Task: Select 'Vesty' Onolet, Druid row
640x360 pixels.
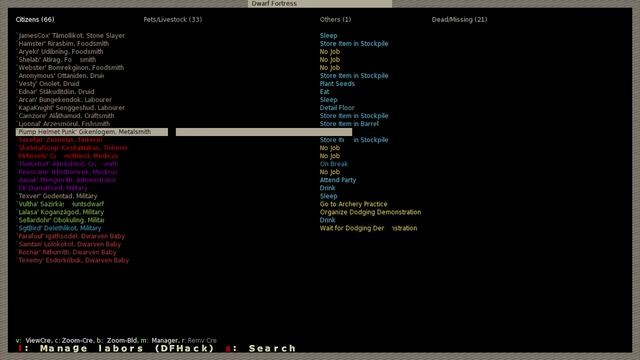Action: (x=48, y=84)
